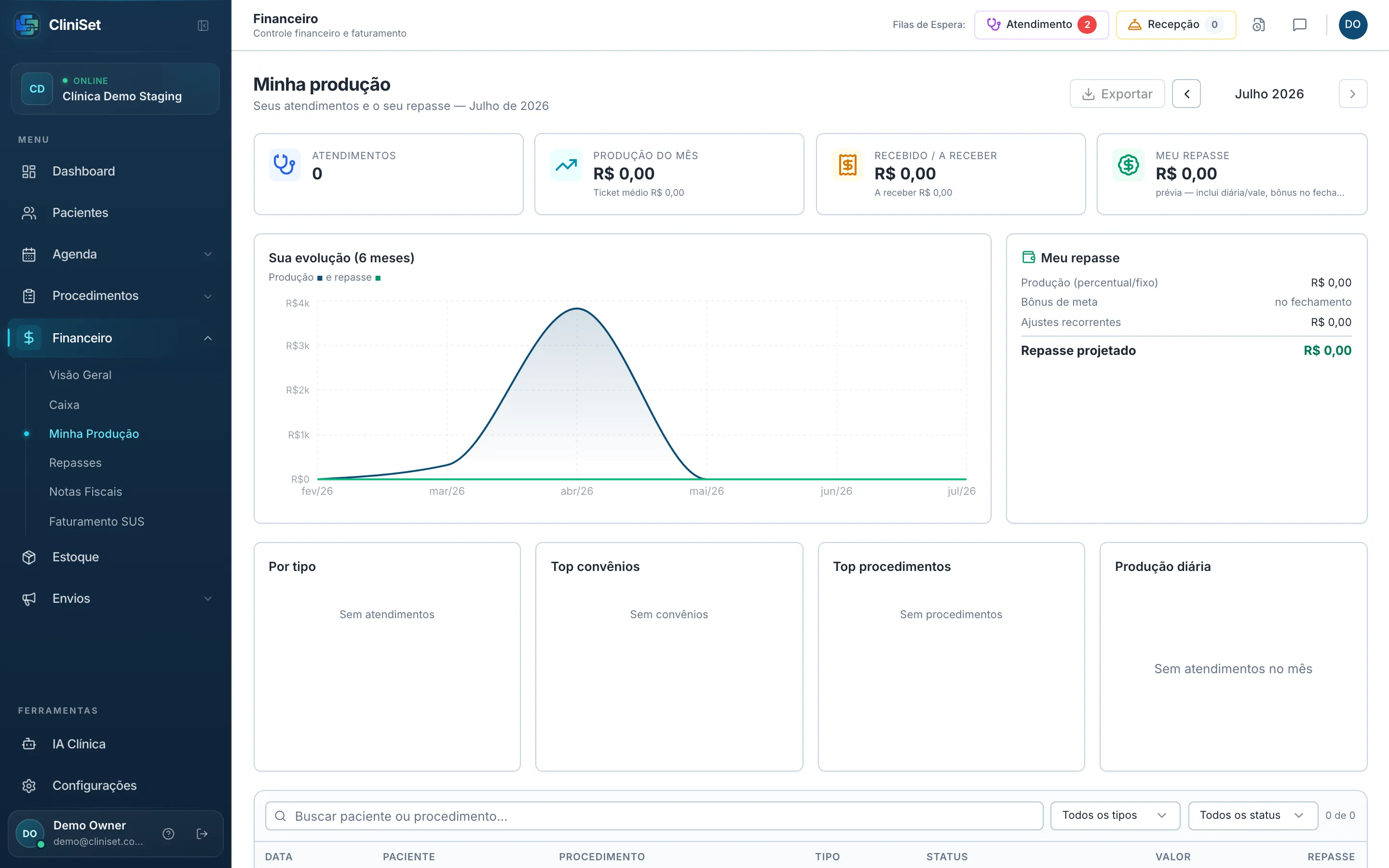
Task: Open the DO user avatar menu
Action: point(1353,25)
